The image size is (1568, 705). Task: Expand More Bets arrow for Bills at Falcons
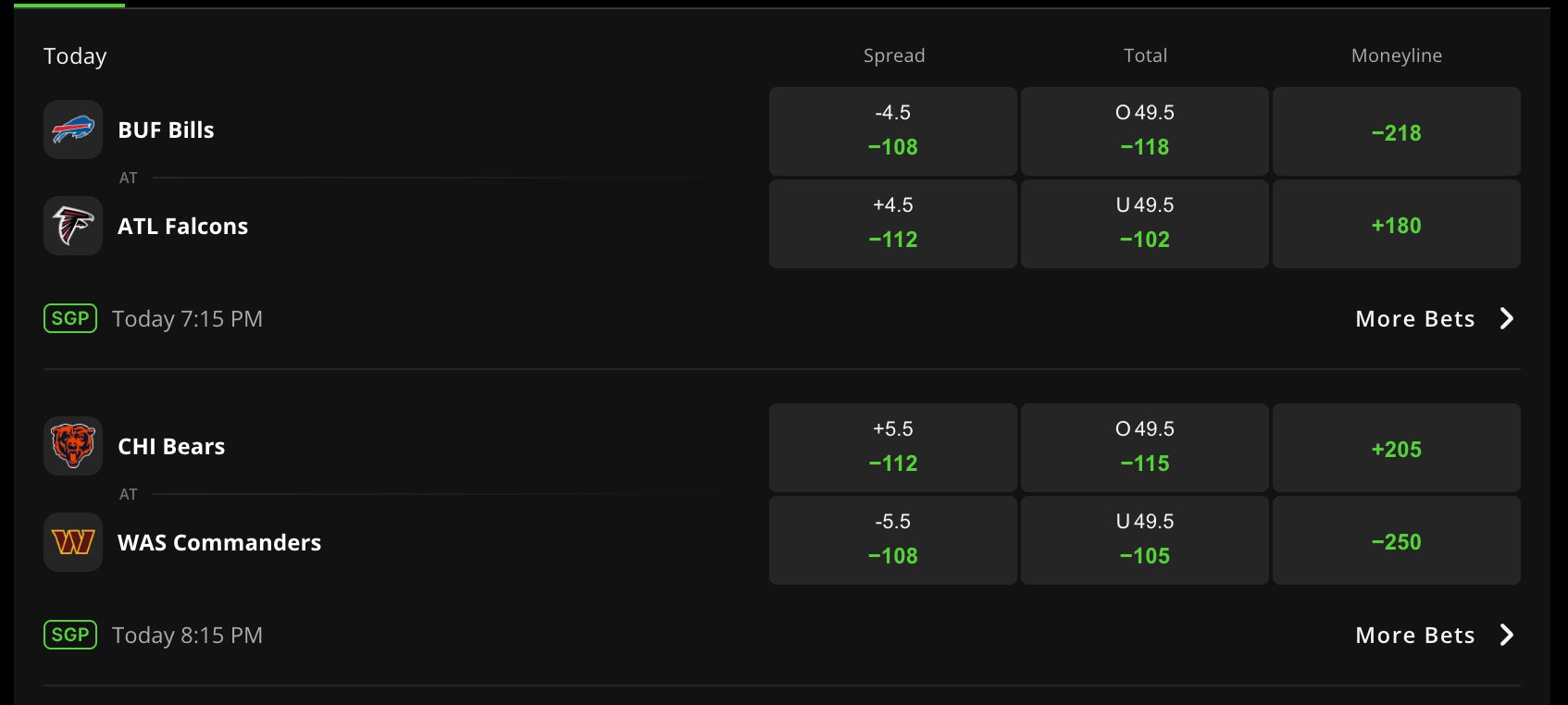(x=1506, y=318)
